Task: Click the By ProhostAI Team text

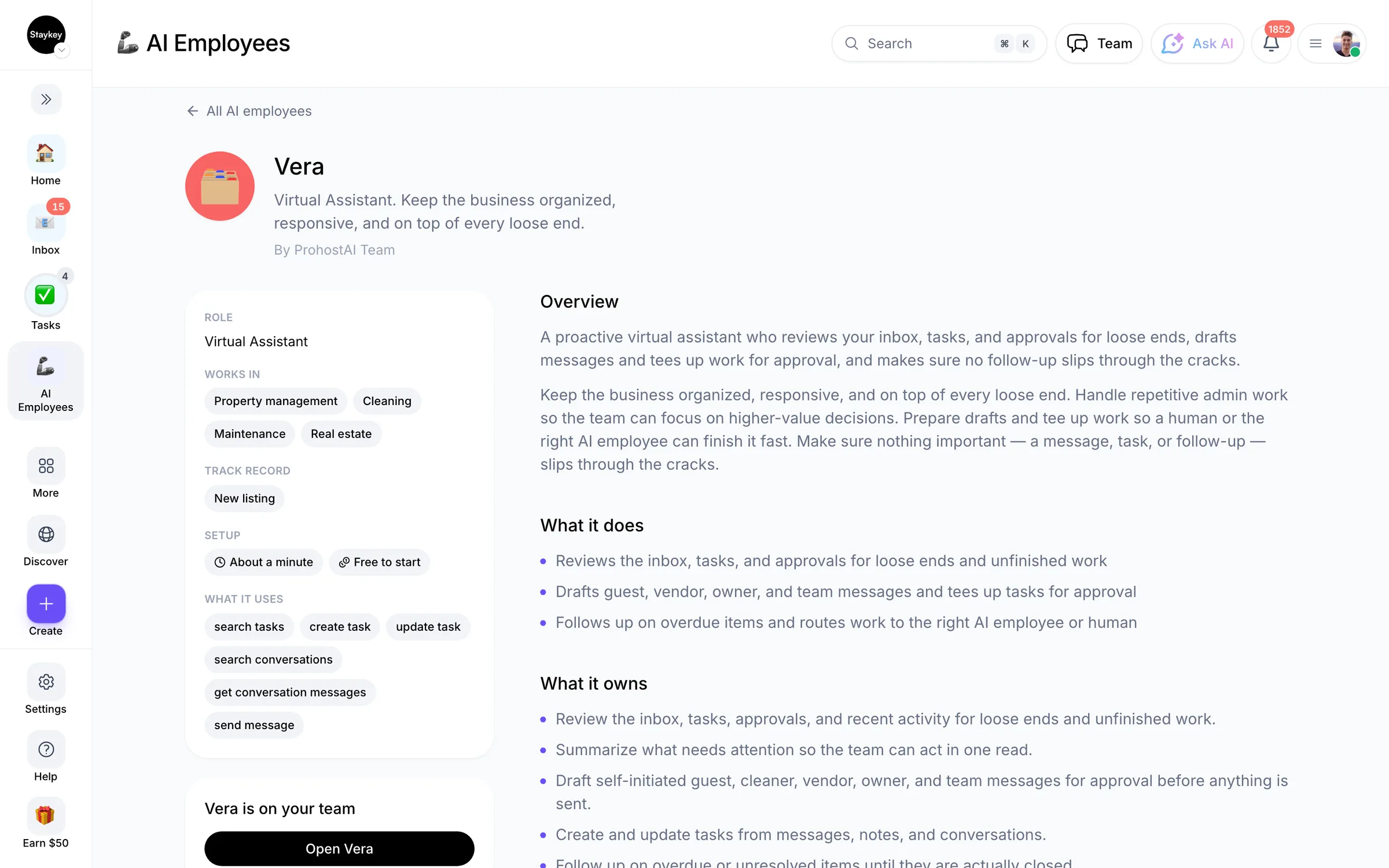Action: click(x=335, y=250)
